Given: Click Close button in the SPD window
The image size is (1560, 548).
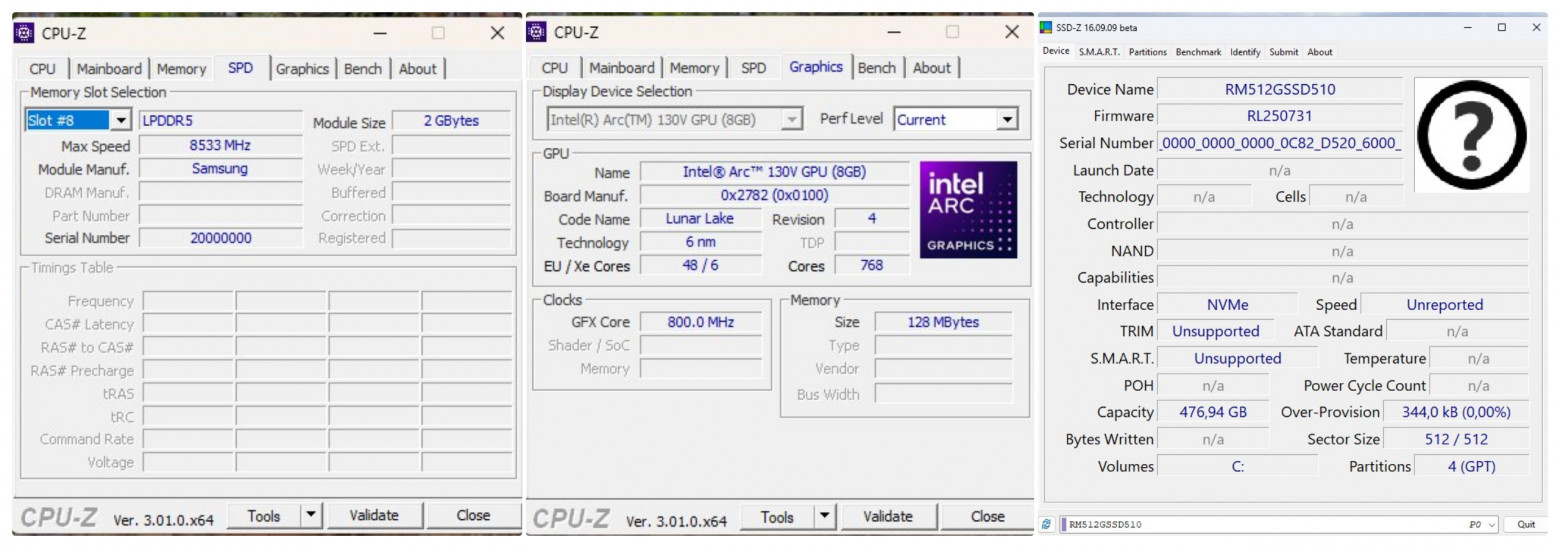Looking at the screenshot, I should tap(473, 516).
